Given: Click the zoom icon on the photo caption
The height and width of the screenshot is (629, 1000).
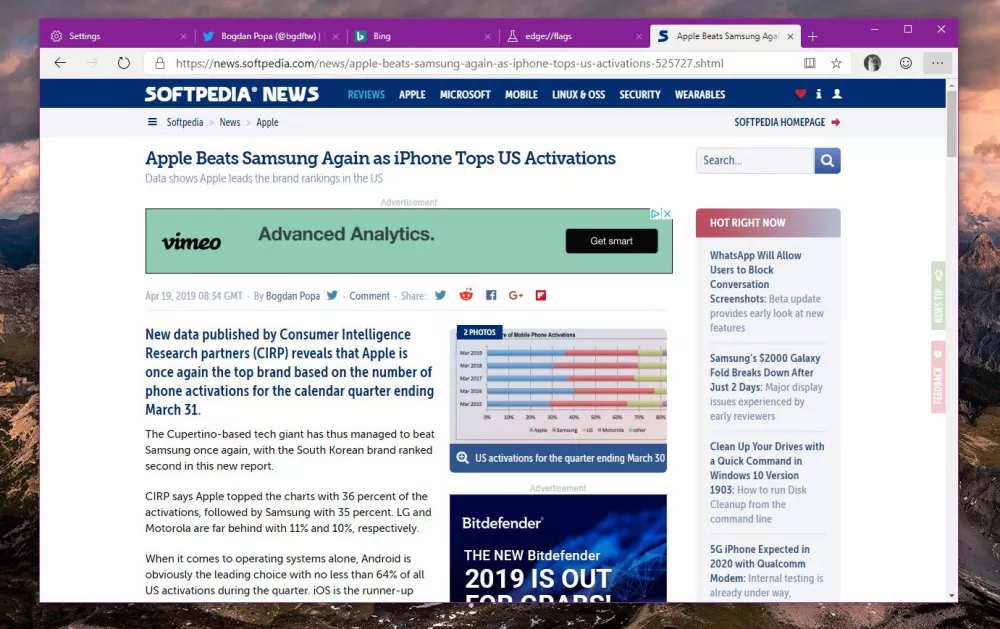Looking at the screenshot, I should pyautogui.click(x=462, y=458).
